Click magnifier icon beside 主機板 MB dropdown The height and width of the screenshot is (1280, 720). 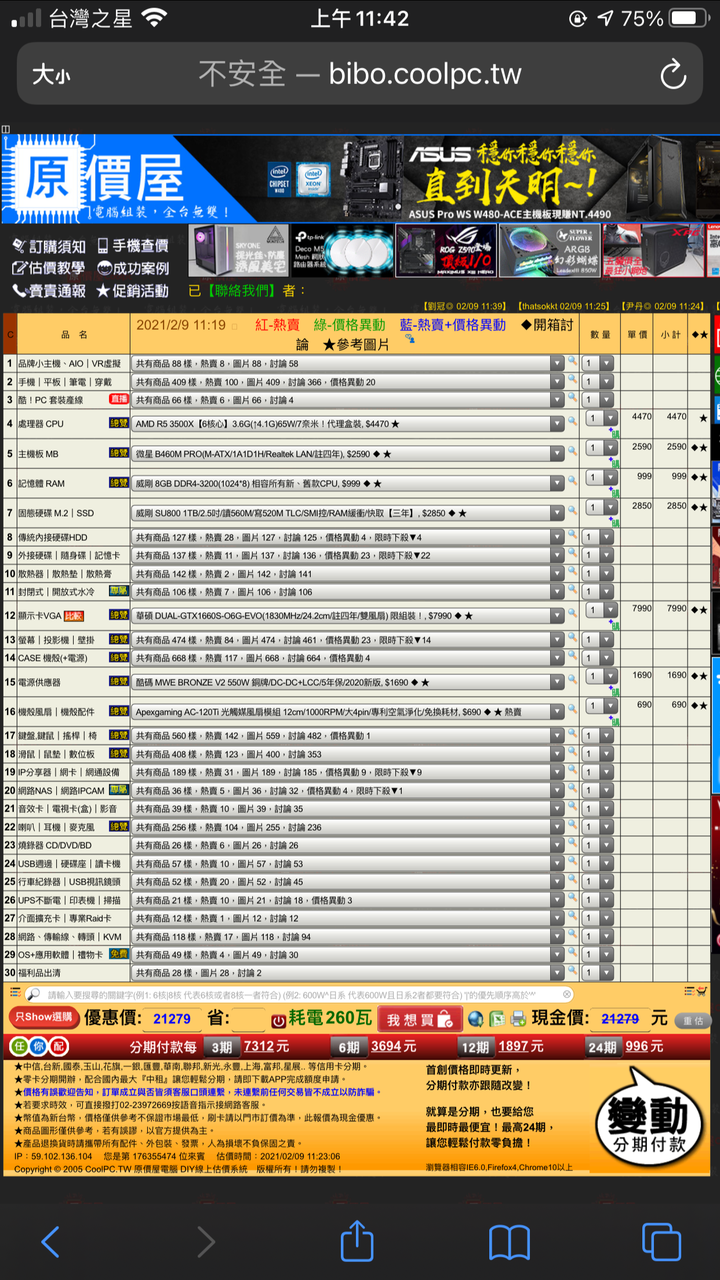[572, 449]
